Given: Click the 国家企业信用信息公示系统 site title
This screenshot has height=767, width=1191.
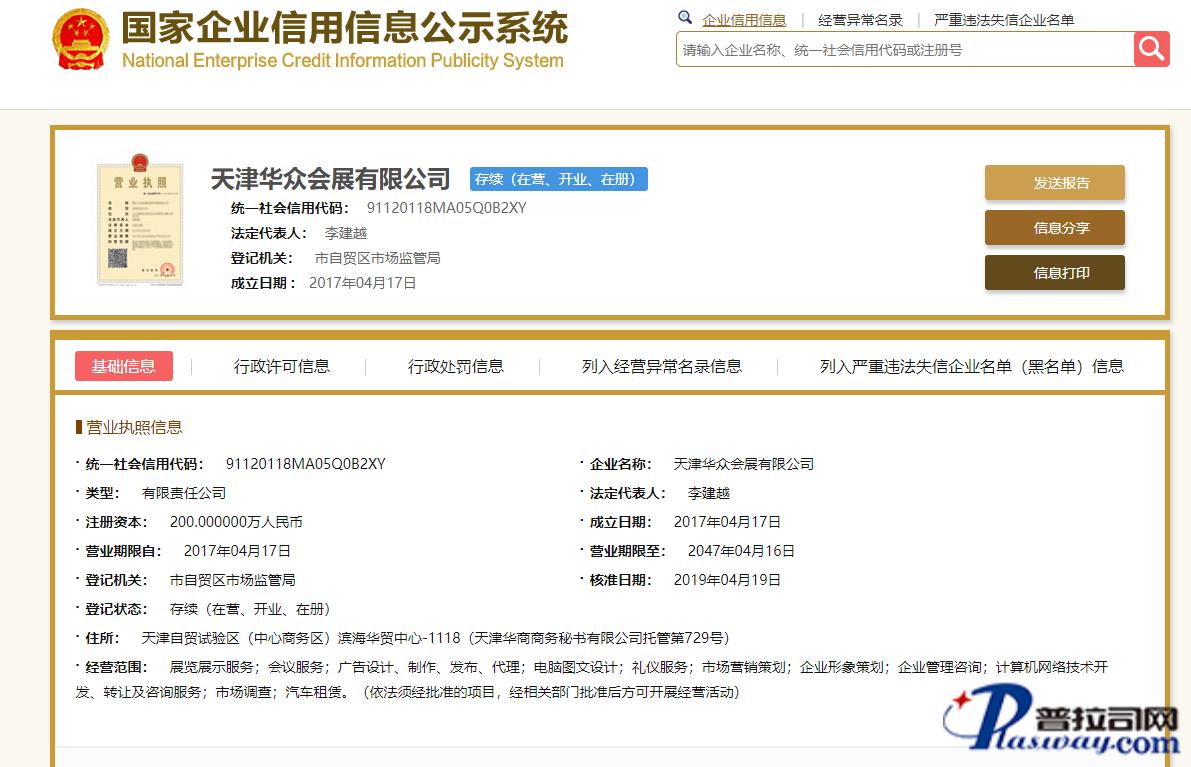Looking at the screenshot, I should point(344,28).
